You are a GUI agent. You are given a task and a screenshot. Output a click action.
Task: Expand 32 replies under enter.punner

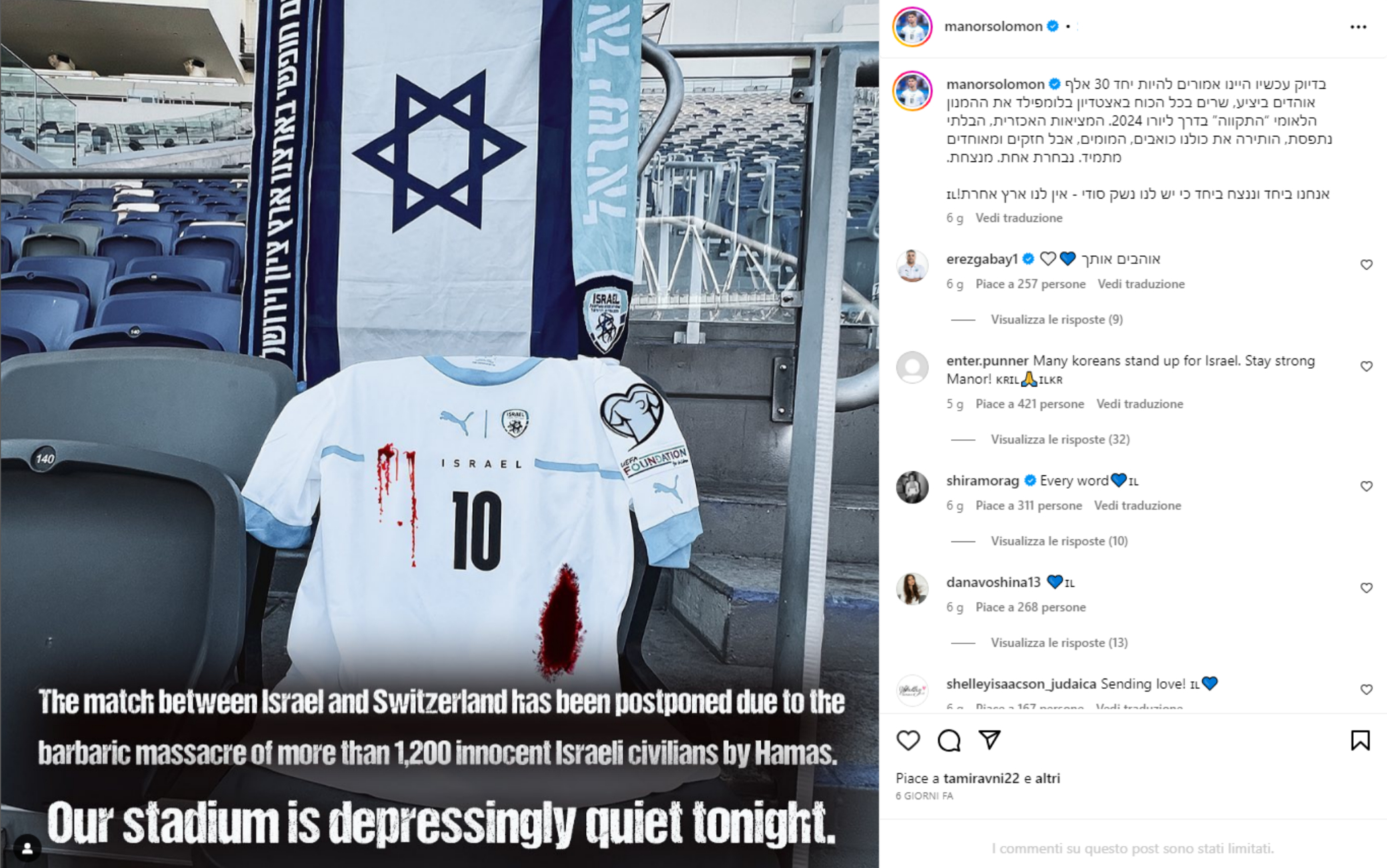tap(1060, 439)
